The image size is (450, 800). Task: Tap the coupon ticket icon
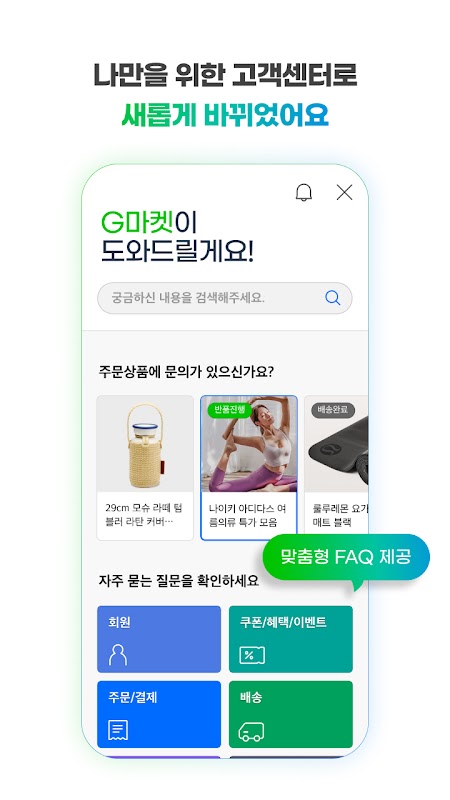point(252,655)
